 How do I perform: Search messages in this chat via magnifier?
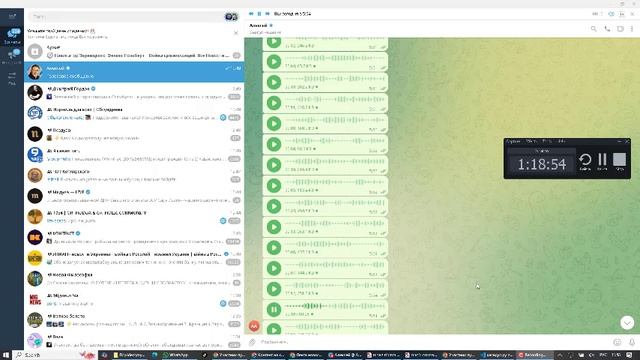(593, 29)
